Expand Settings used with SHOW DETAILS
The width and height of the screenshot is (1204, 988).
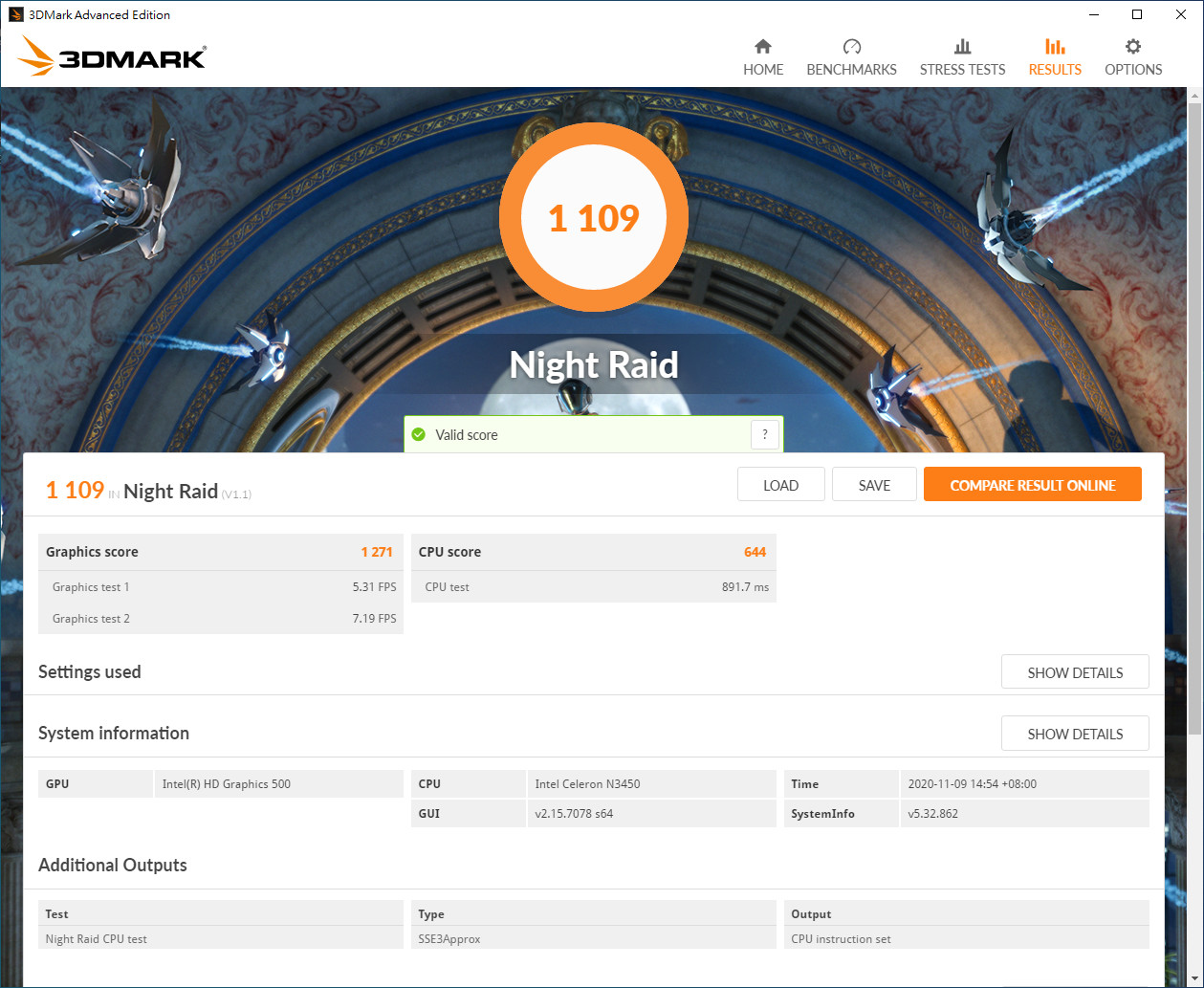point(1074,672)
